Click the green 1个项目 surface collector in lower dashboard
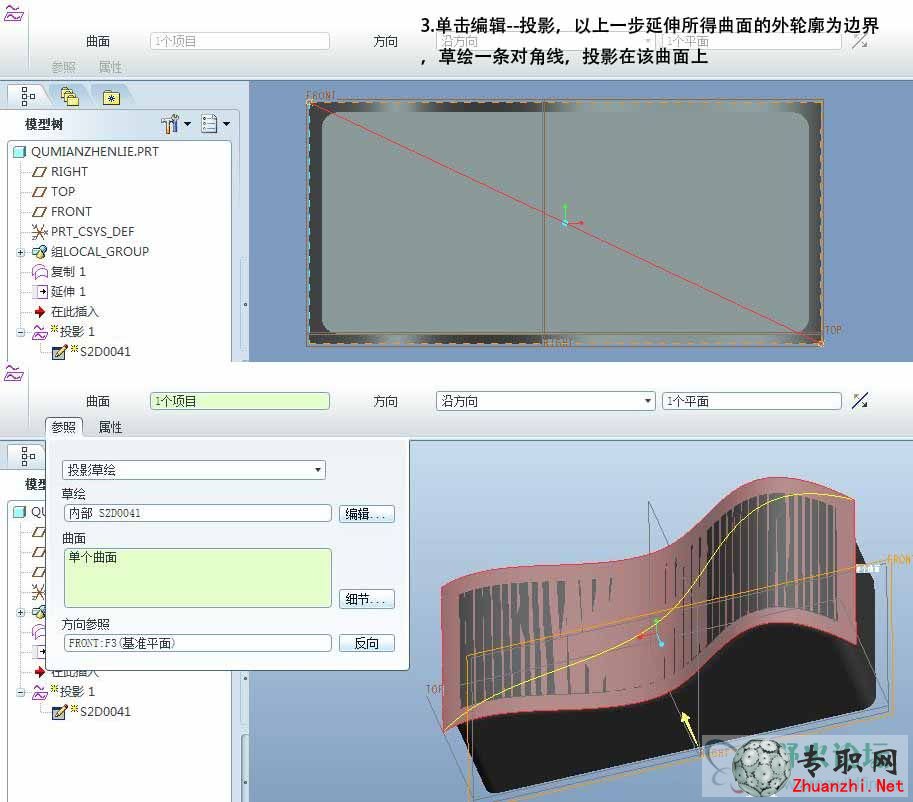The image size is (913, 802). [240, 401]
